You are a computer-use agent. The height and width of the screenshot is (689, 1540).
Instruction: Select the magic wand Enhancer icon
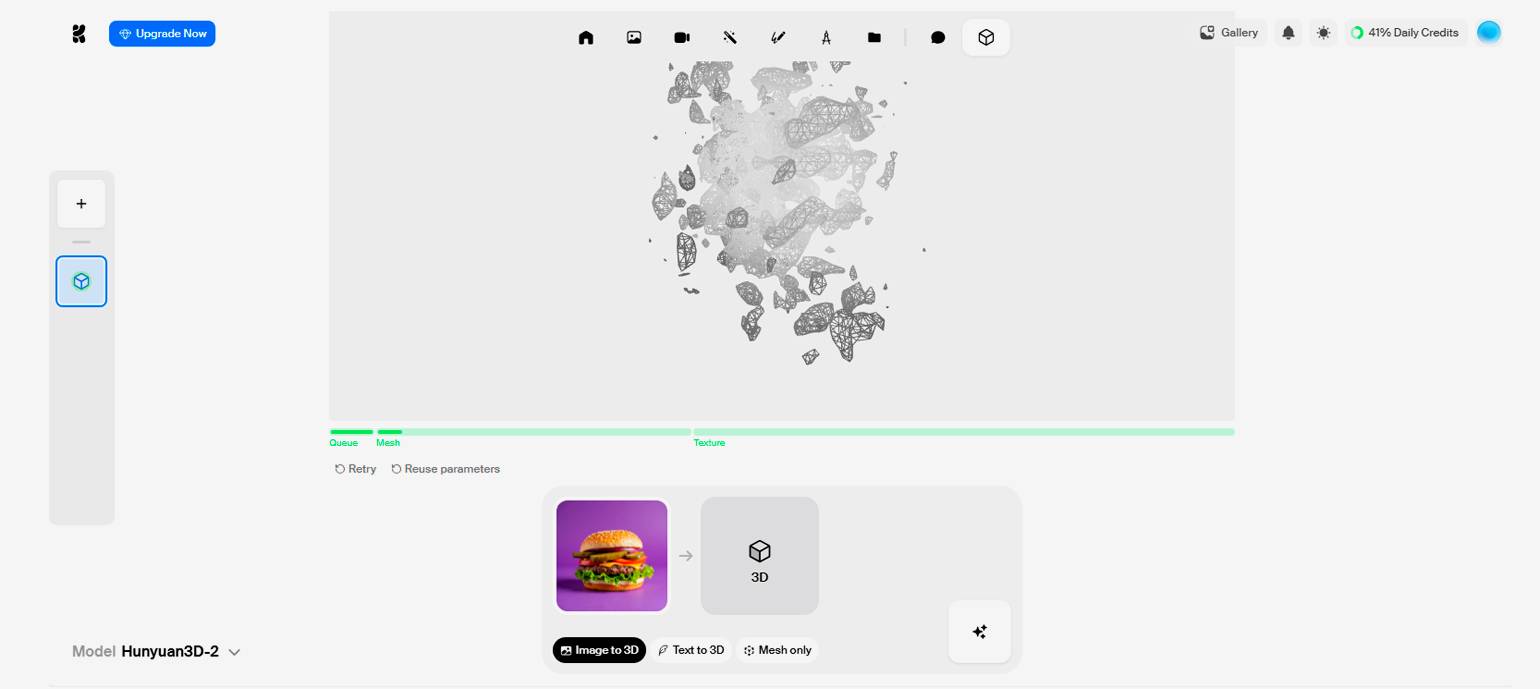tap(730, 37)
